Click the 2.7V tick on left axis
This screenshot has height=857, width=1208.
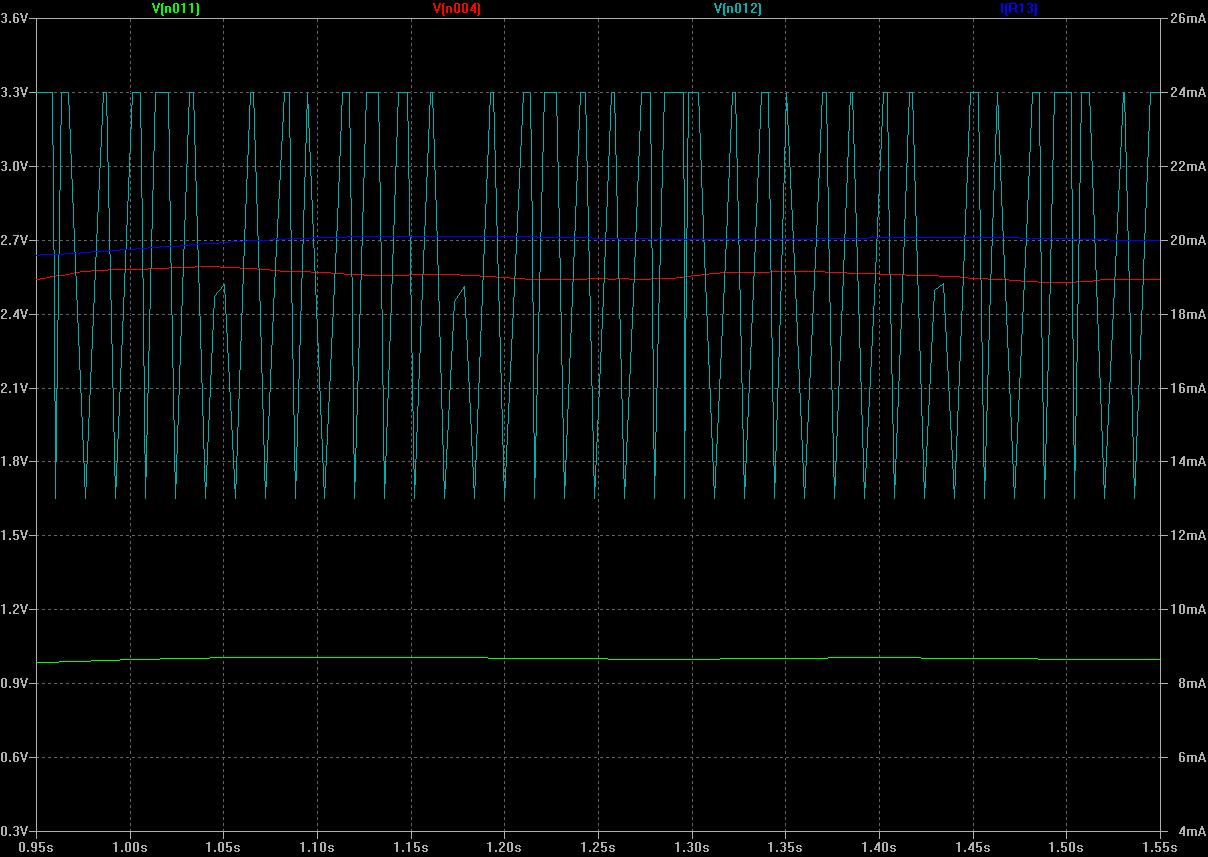pyautogui.click(x=15, y=240)
